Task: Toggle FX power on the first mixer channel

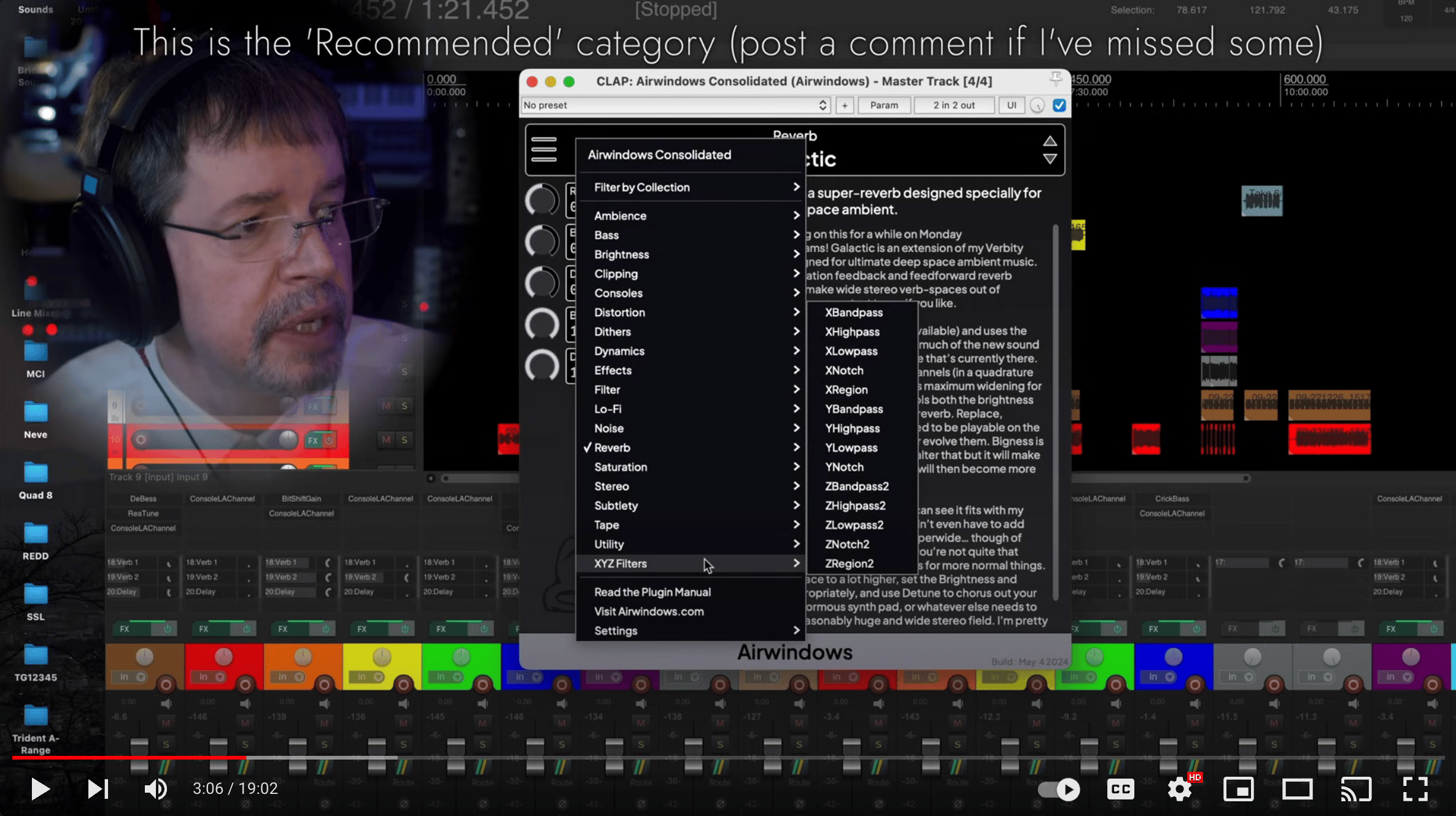Action: click(167, 629)
